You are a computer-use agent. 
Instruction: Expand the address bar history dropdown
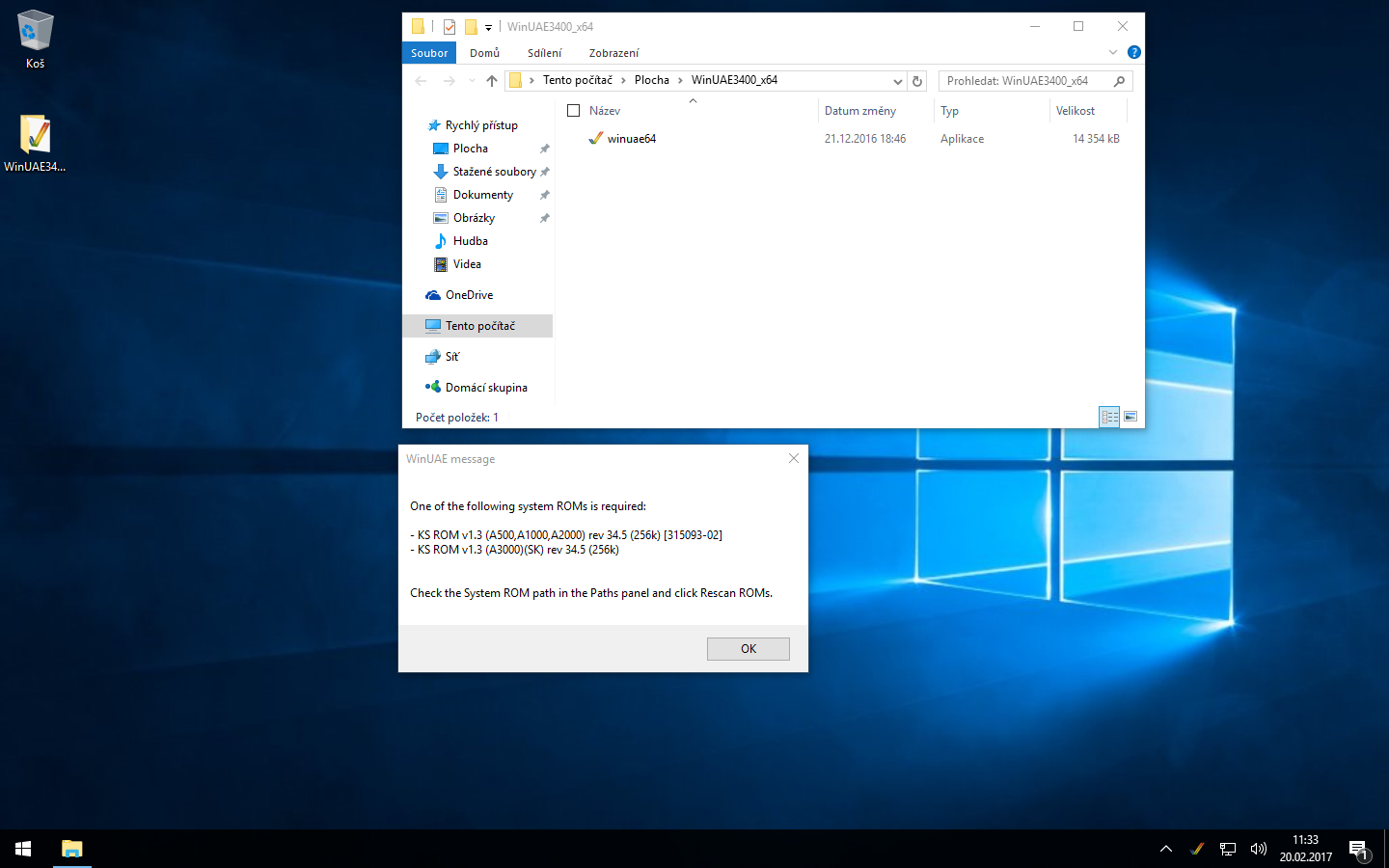tap(897, 81)
